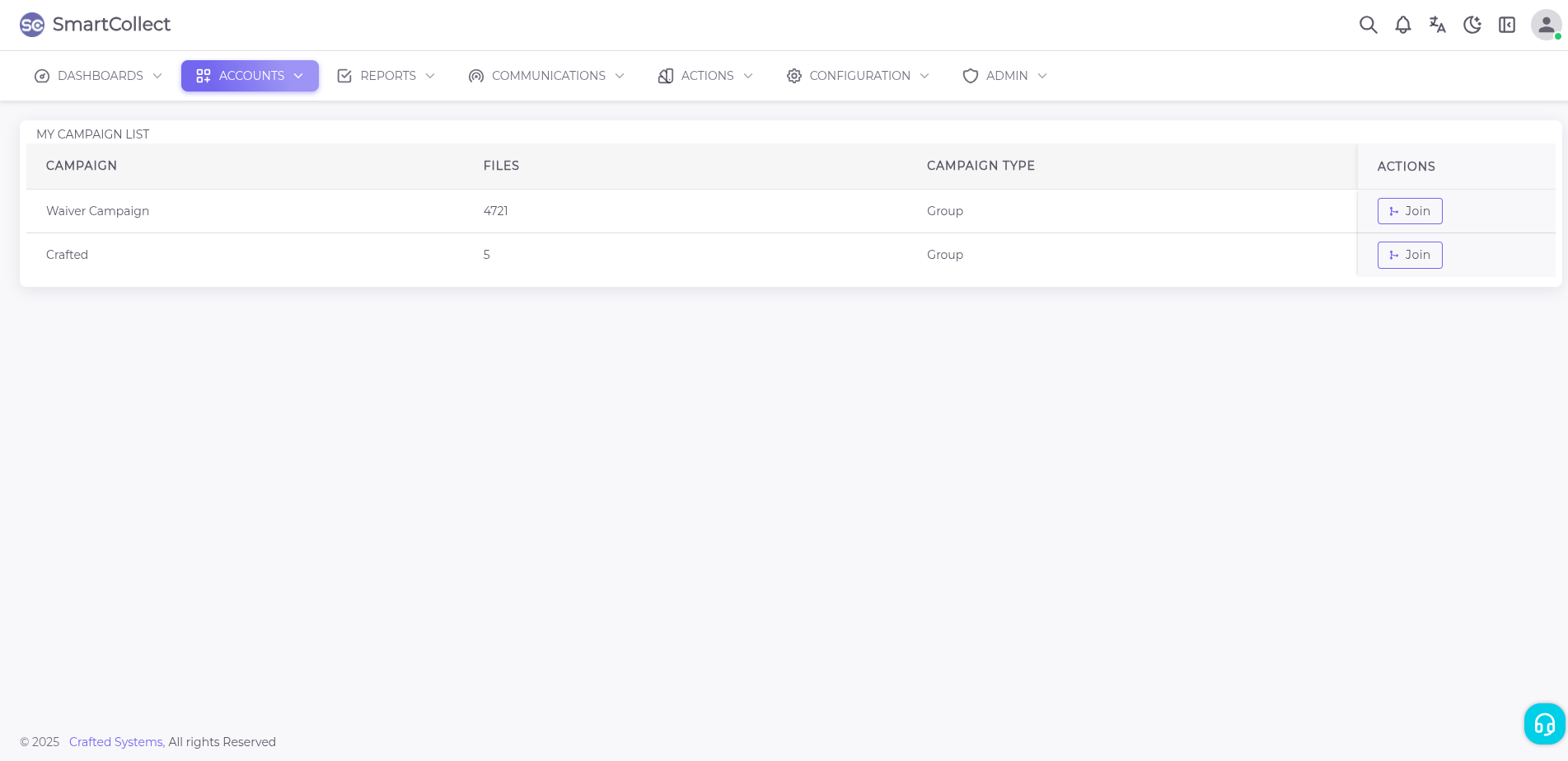Follow the Crafted Systems footer link
1568x761 pixels.
click(116, 742)
